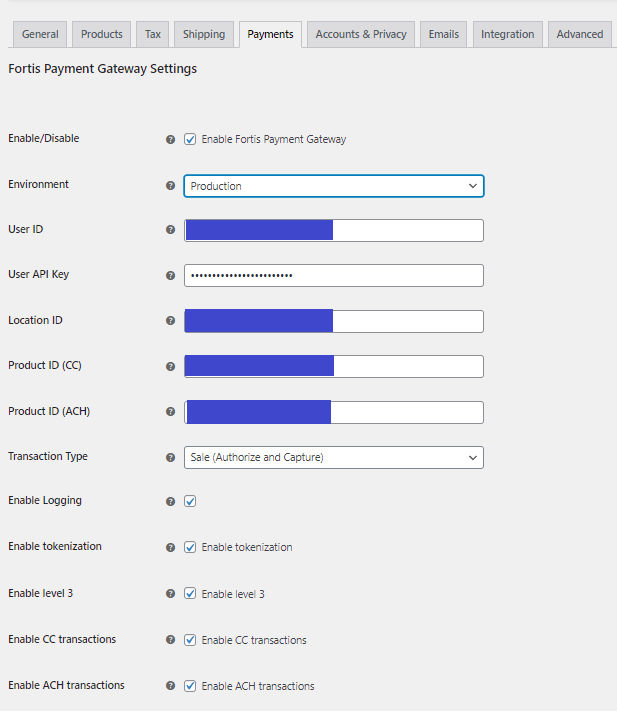
Task: Show help tooltip for Environment
Action: [x=170, y=185]
